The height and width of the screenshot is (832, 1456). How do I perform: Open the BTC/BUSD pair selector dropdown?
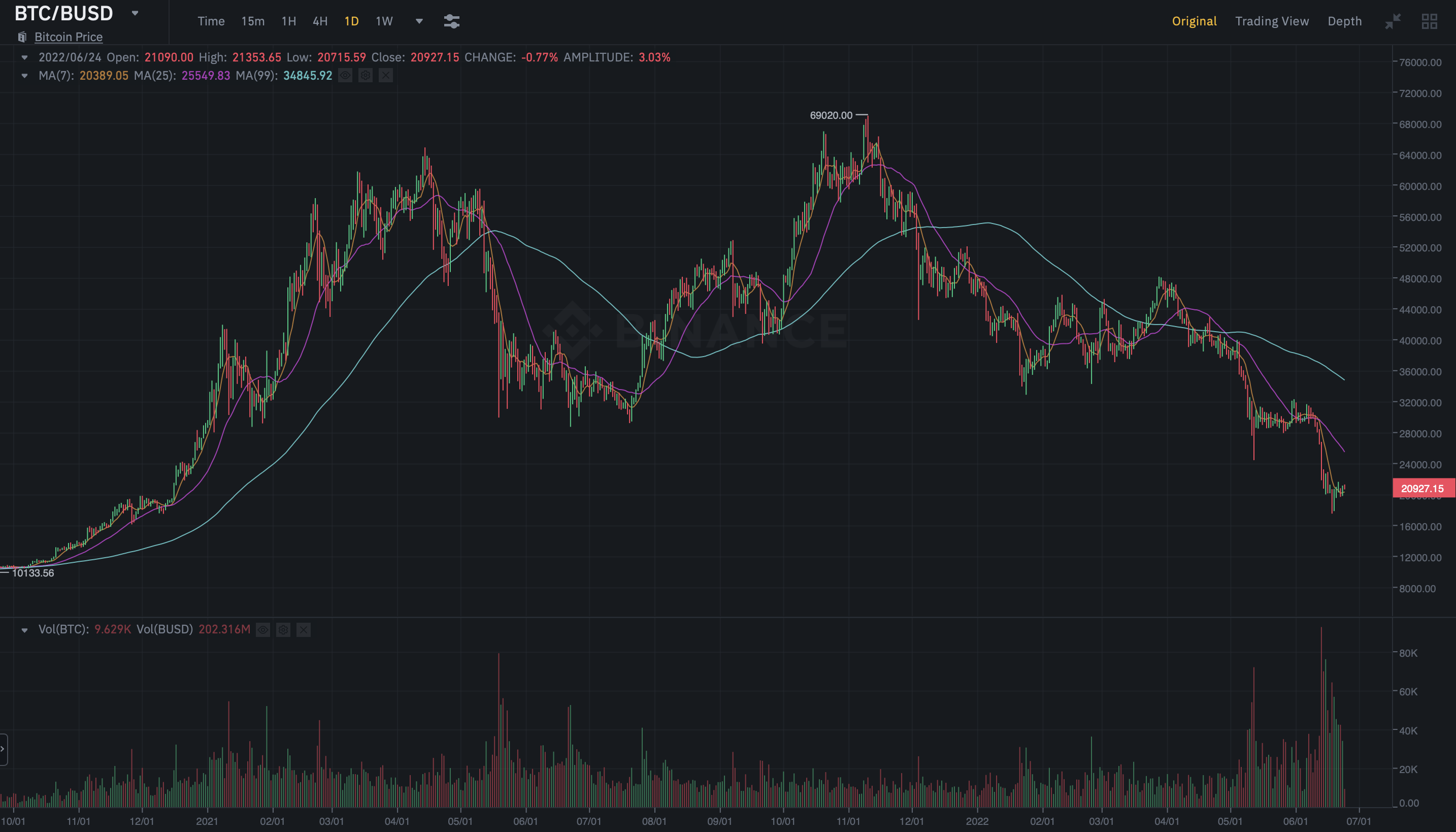135,13
